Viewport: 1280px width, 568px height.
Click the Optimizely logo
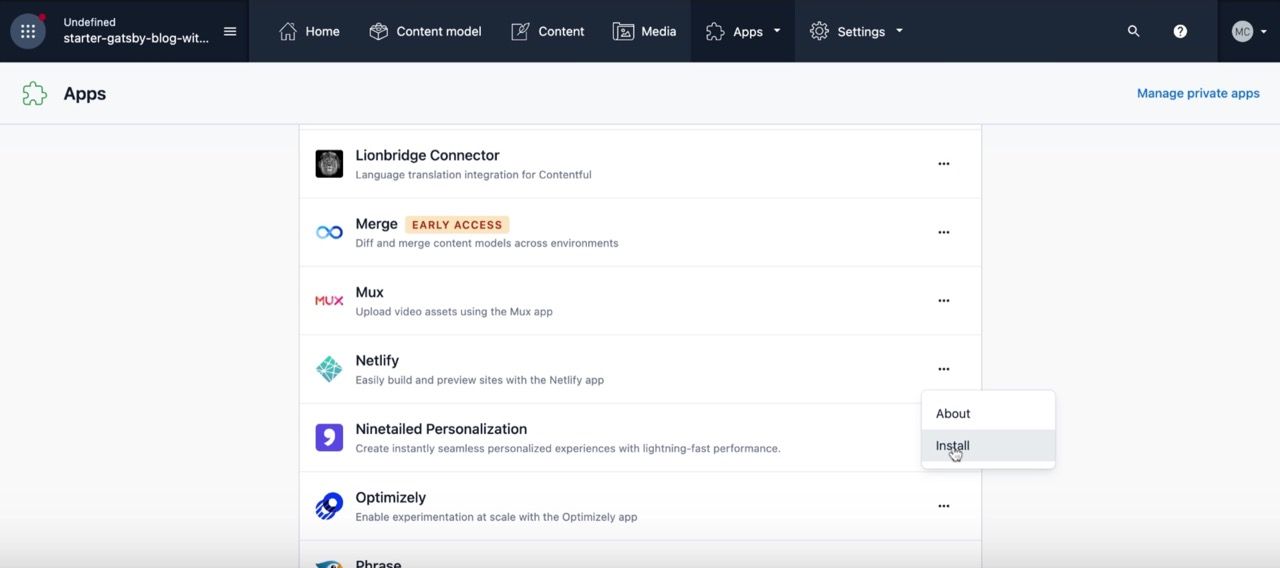tap(329, 506)
